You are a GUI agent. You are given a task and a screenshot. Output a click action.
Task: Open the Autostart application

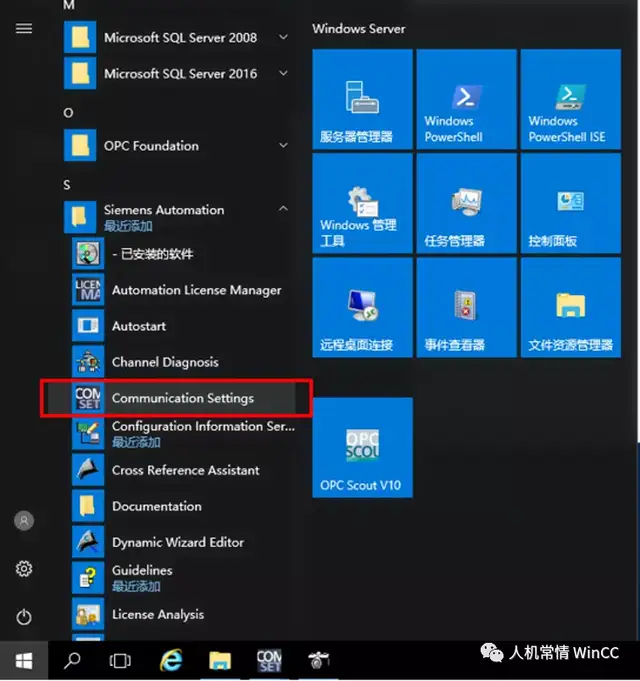tap(138, 326)
